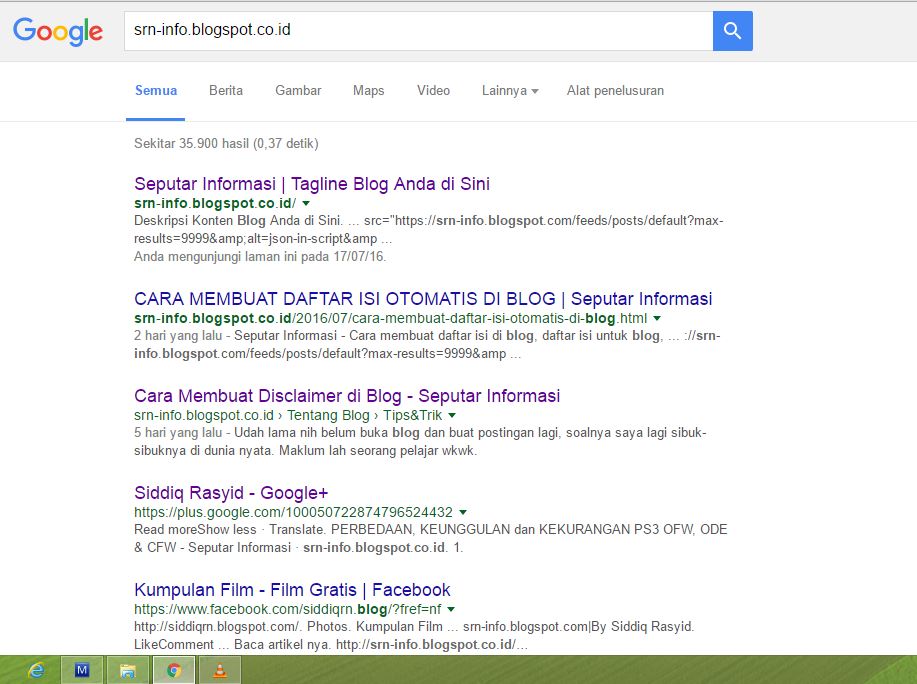Open the Video tab
Screen dimensions: 917x684
433,91
